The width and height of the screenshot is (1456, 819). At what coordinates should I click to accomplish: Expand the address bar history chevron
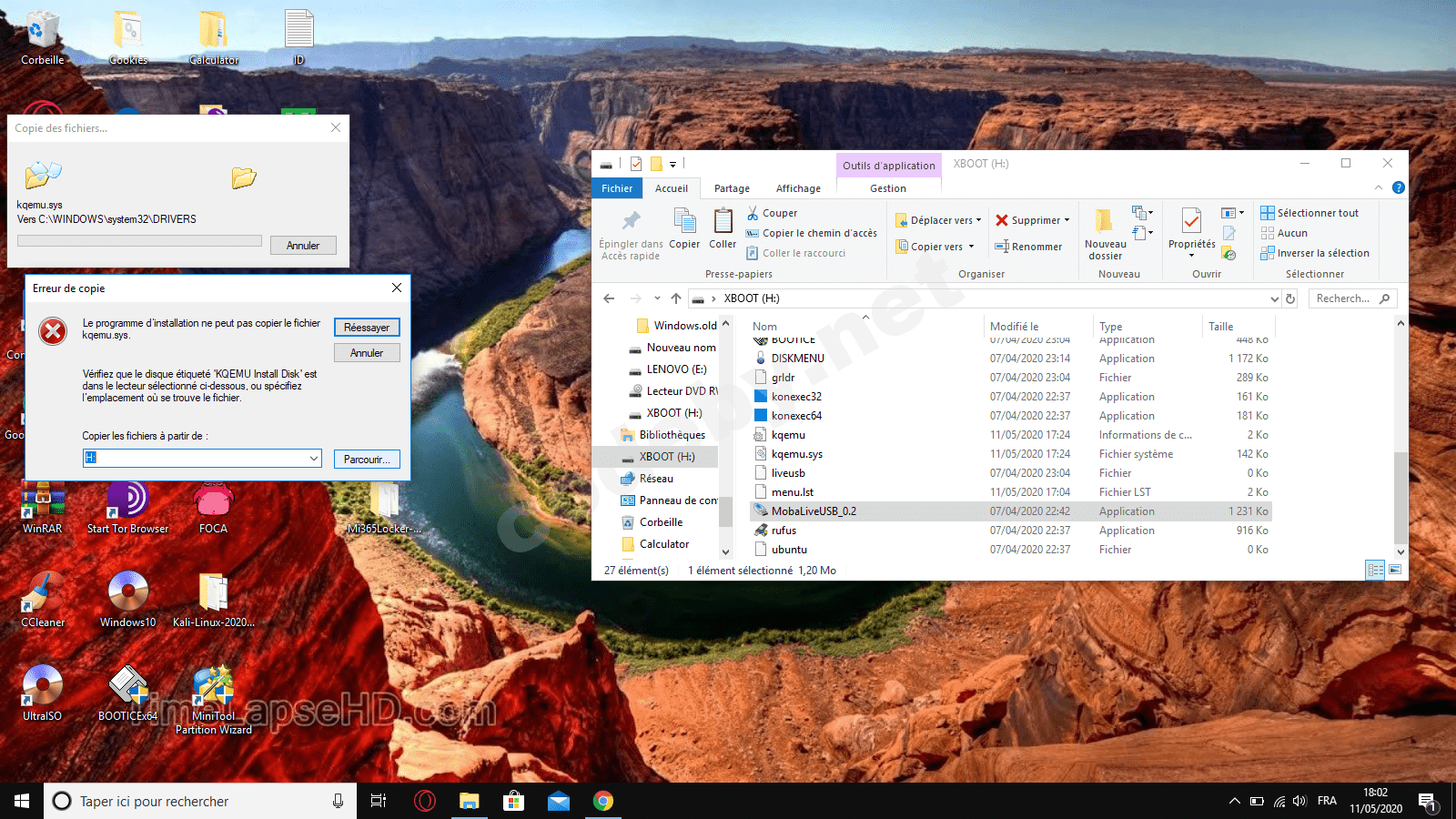tap(1274, 298)
